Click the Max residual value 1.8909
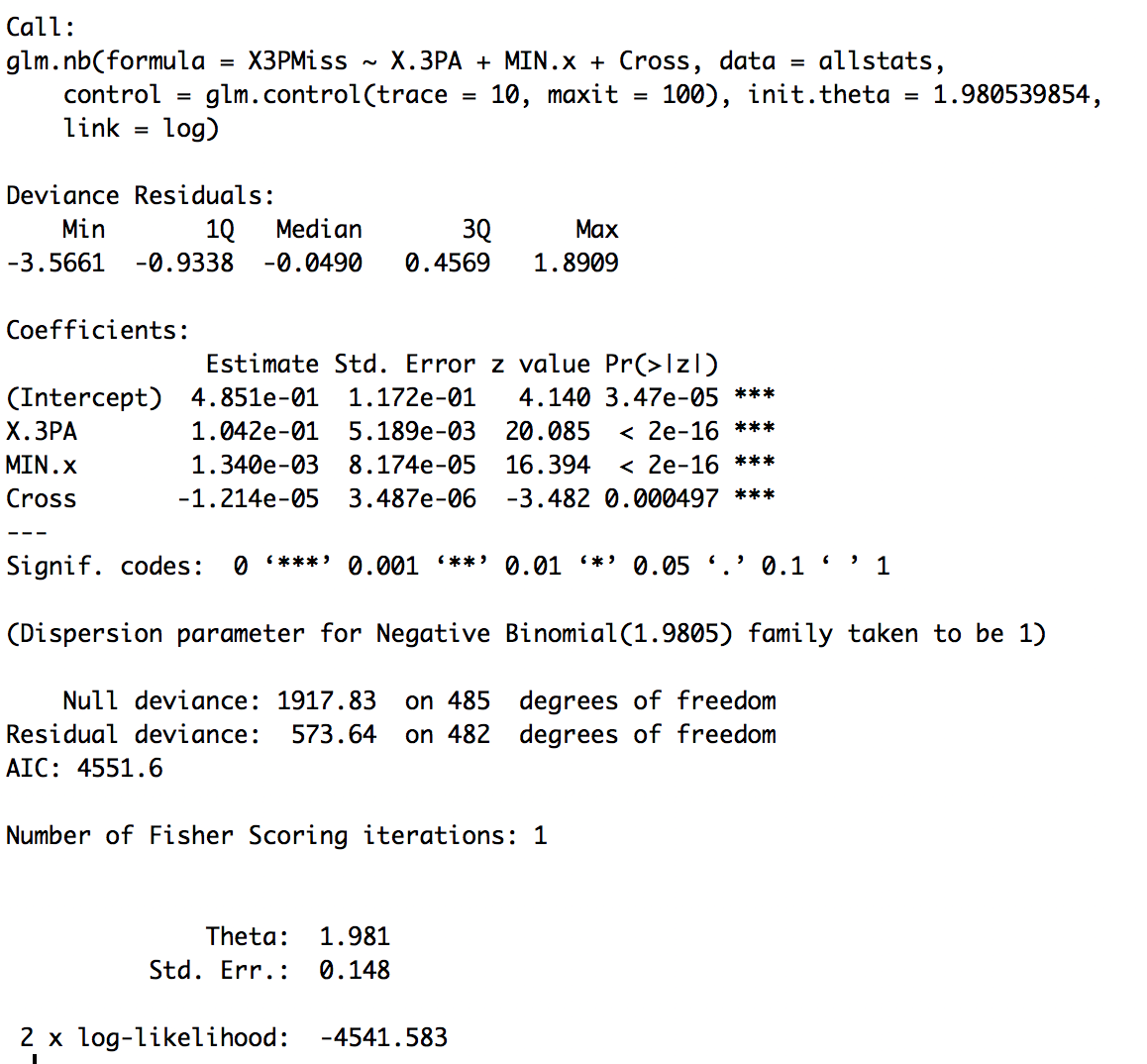The height and width of the screenshot is (1064, 1147). (x=575, y=263)
